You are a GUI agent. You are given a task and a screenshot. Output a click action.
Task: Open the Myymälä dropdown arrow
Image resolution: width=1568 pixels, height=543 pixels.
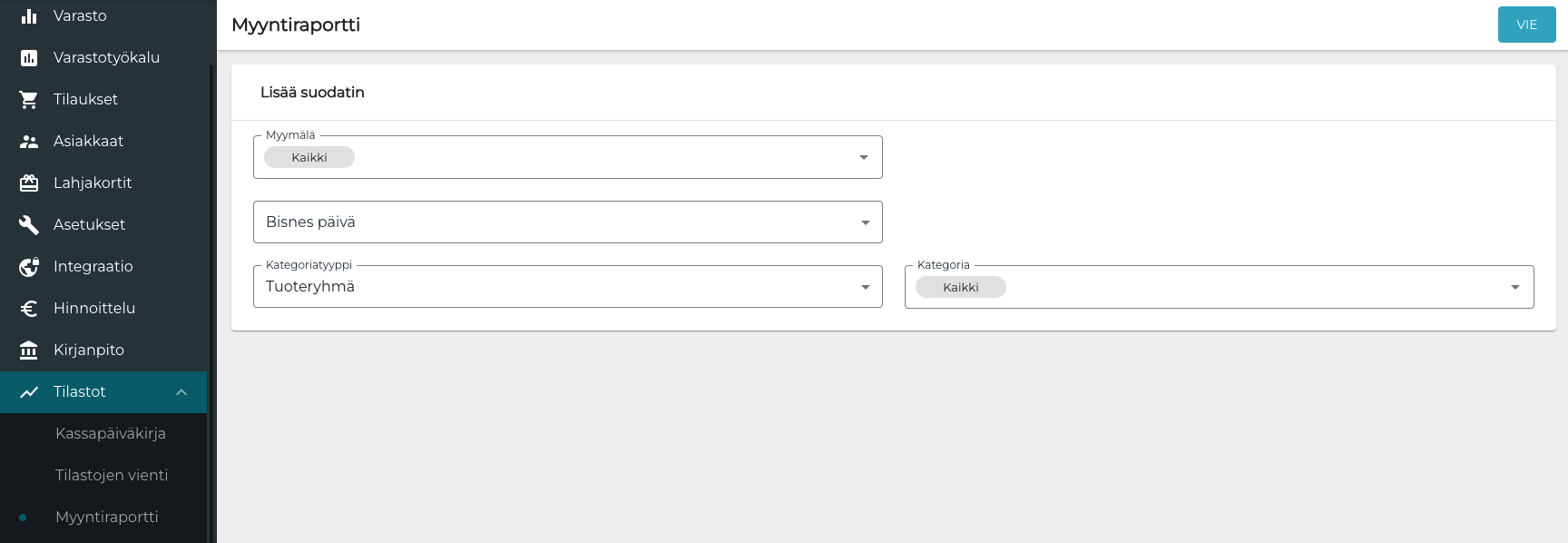(x=864, y=158)
